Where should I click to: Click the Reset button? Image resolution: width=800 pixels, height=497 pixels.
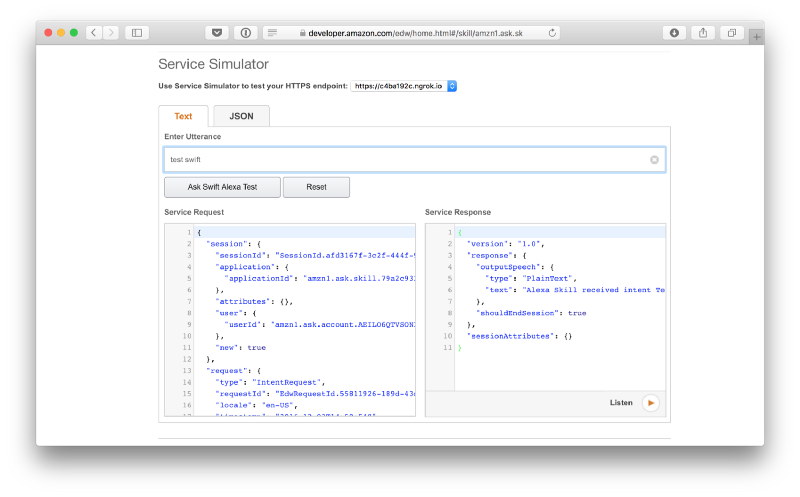coord(316,187)
